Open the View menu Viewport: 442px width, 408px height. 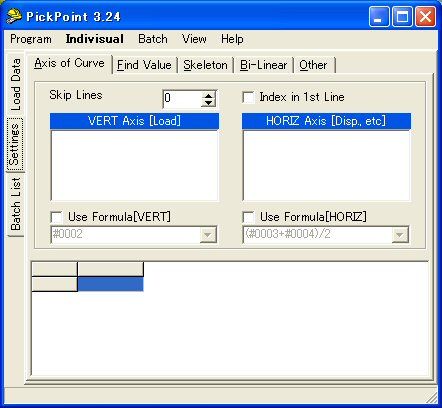tap(194, 39)
